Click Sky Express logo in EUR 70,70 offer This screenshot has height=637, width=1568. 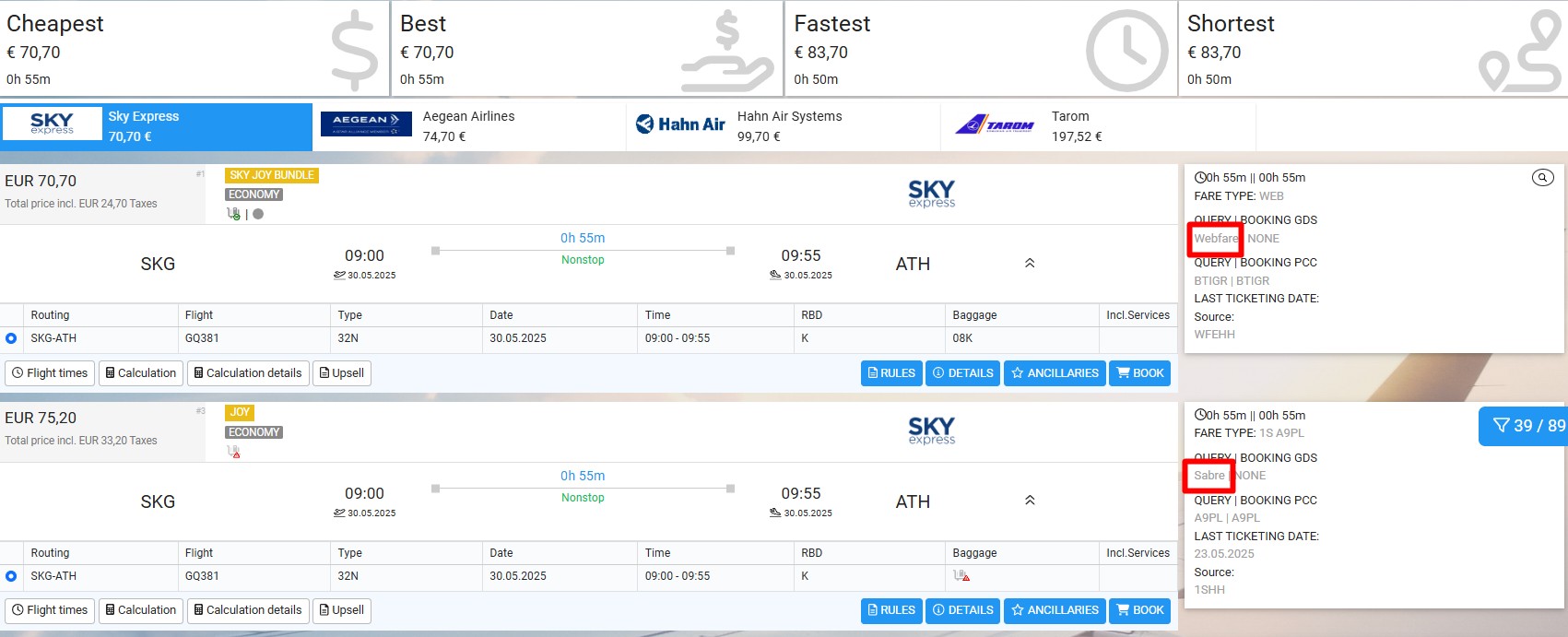[x=931, y=193]
